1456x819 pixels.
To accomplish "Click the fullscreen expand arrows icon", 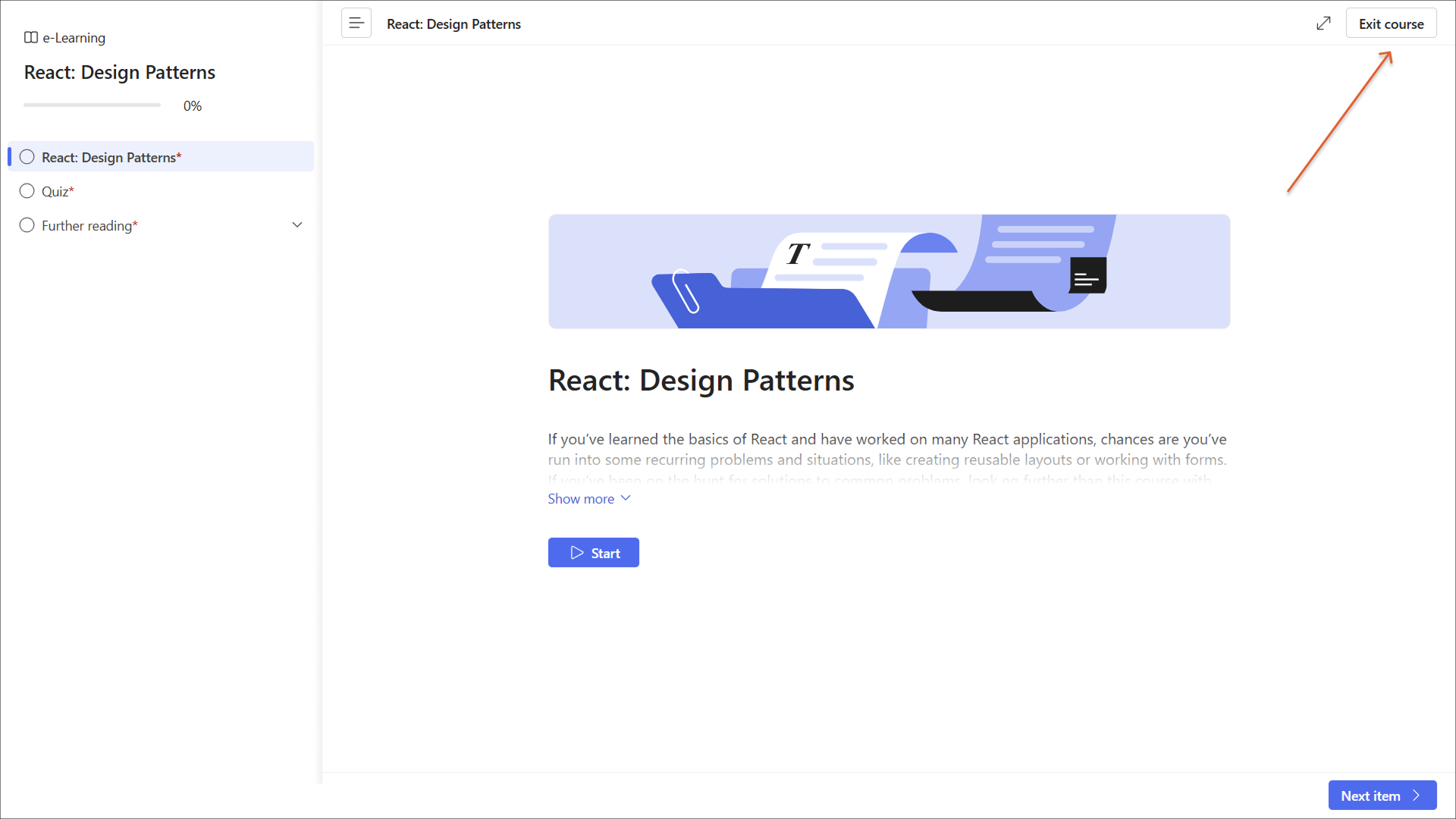I will (1323, 24).
